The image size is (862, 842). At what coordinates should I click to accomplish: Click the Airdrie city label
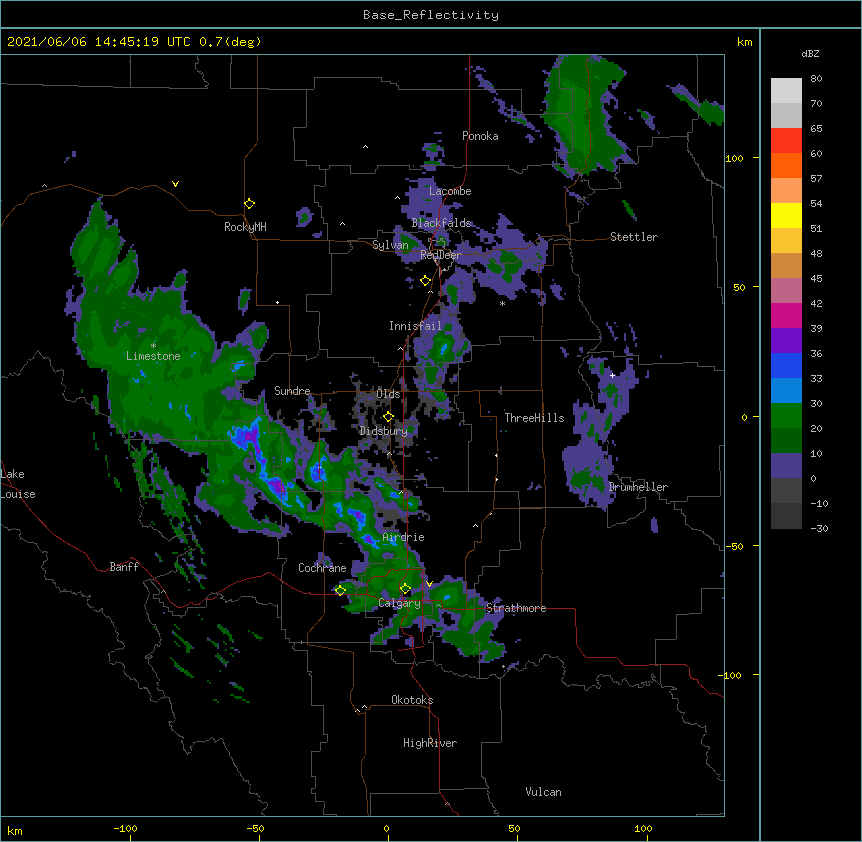pyautogui.click(x=404, y=537)
